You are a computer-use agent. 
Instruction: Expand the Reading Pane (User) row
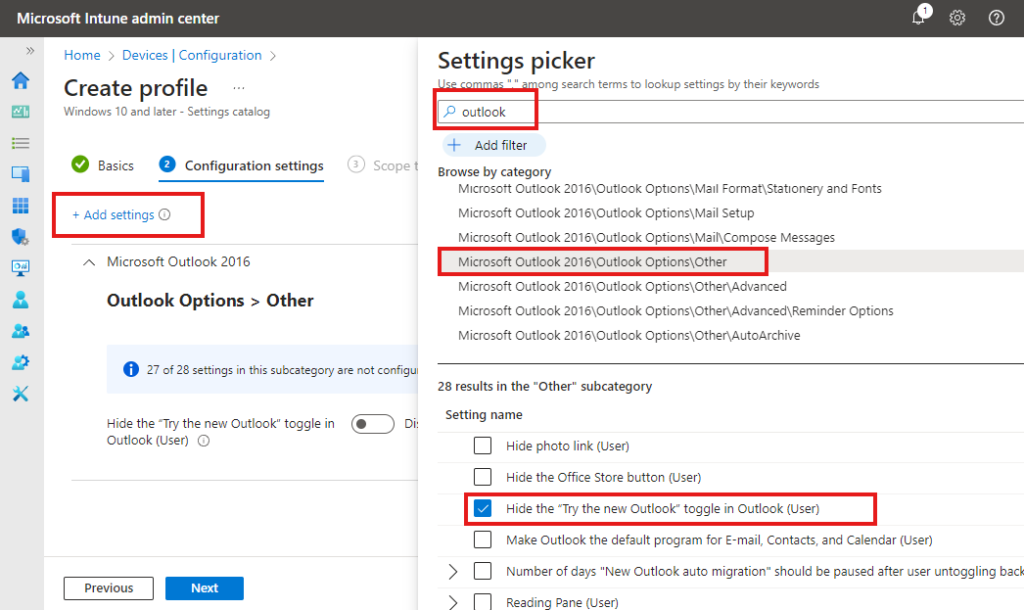click(x=453, y=602)
